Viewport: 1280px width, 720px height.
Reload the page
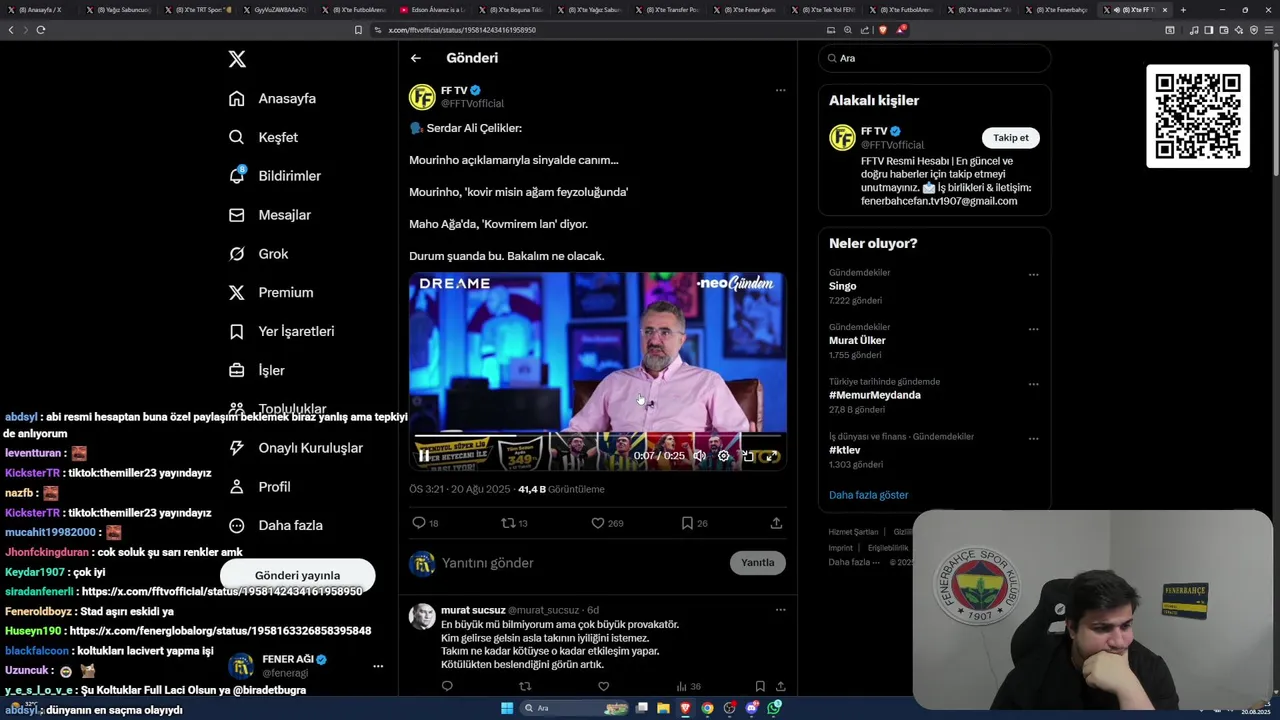pyautogui.click(x=40, y=30)
